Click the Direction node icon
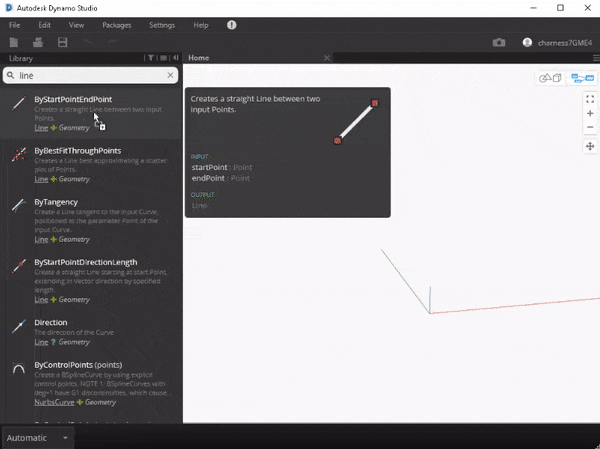Image resolution: width=600 pixels, height=449 pixels. (x=19, y=326)
